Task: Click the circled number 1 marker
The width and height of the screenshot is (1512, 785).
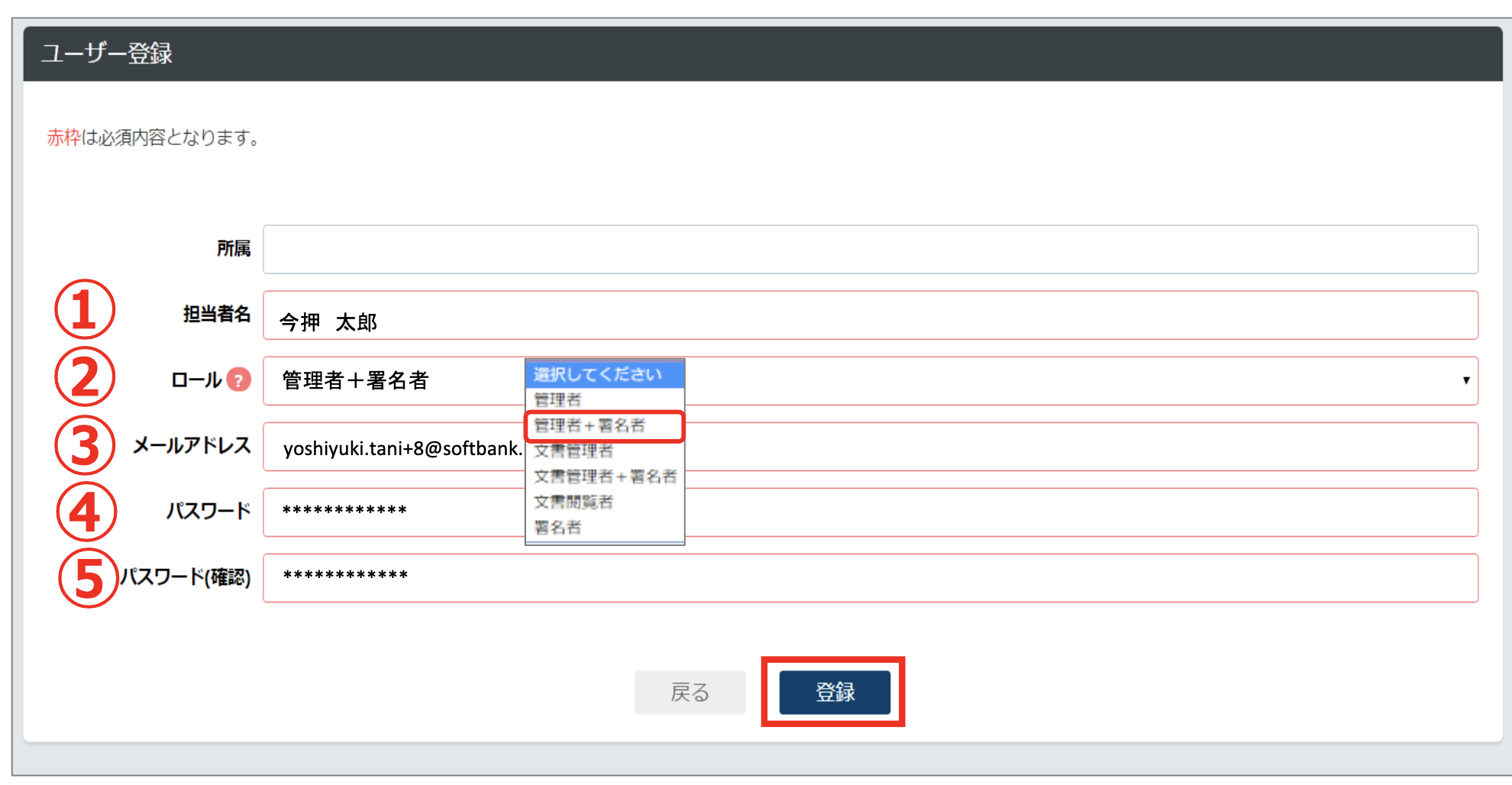Action: tap(85, 310)
